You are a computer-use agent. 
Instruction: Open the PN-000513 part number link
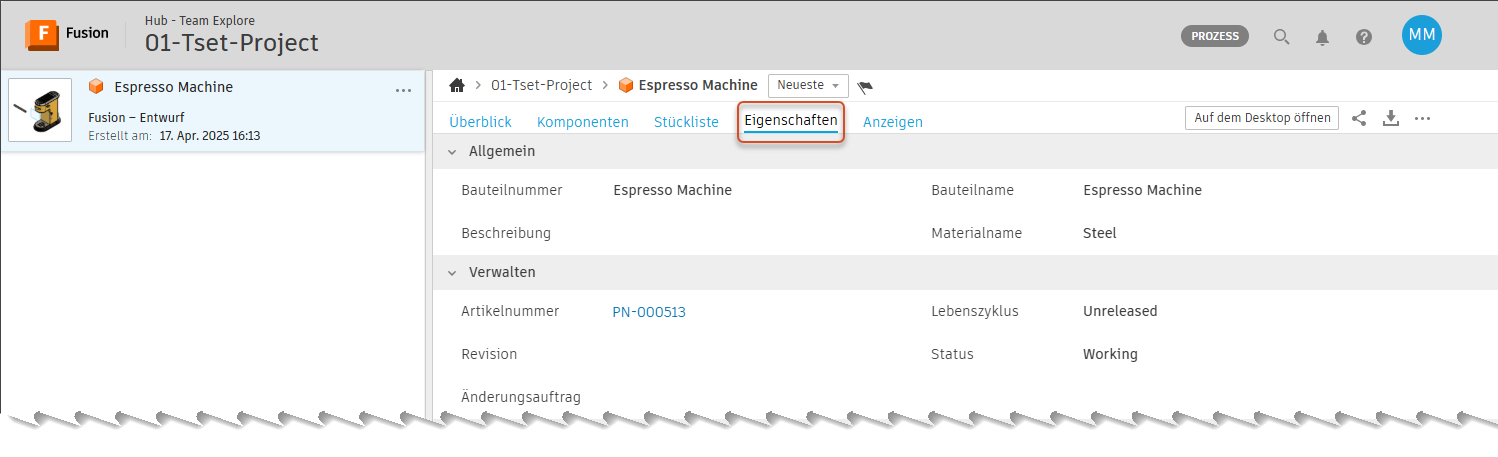tap(649, 312)
